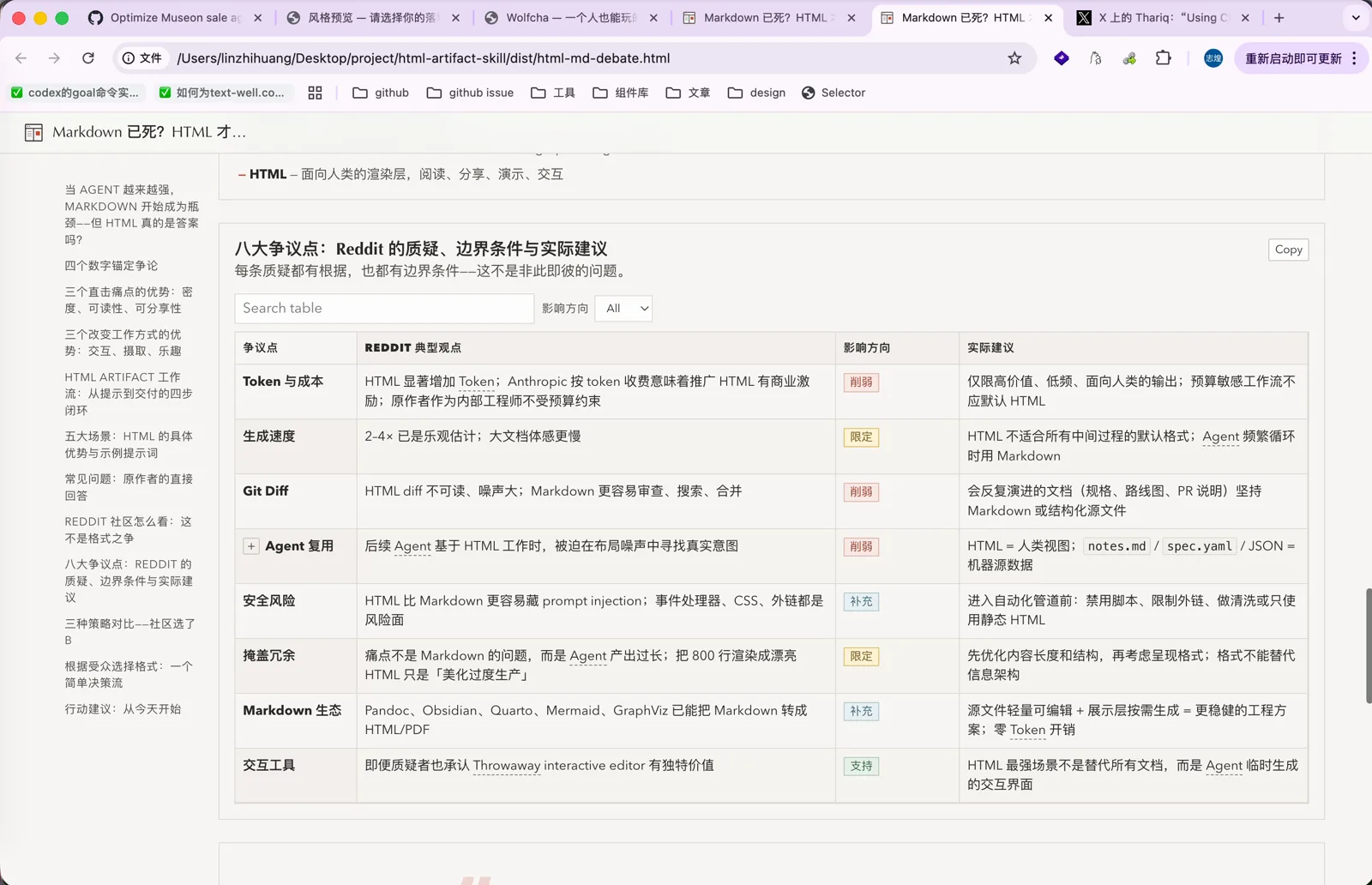Click the 八大争议点 section heading

coord(421,249)
